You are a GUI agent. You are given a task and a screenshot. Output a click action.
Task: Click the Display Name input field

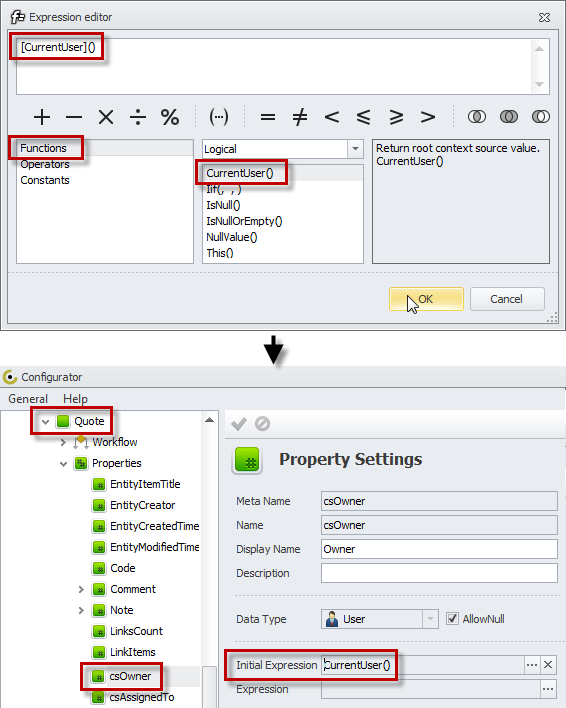pos(439,549)
